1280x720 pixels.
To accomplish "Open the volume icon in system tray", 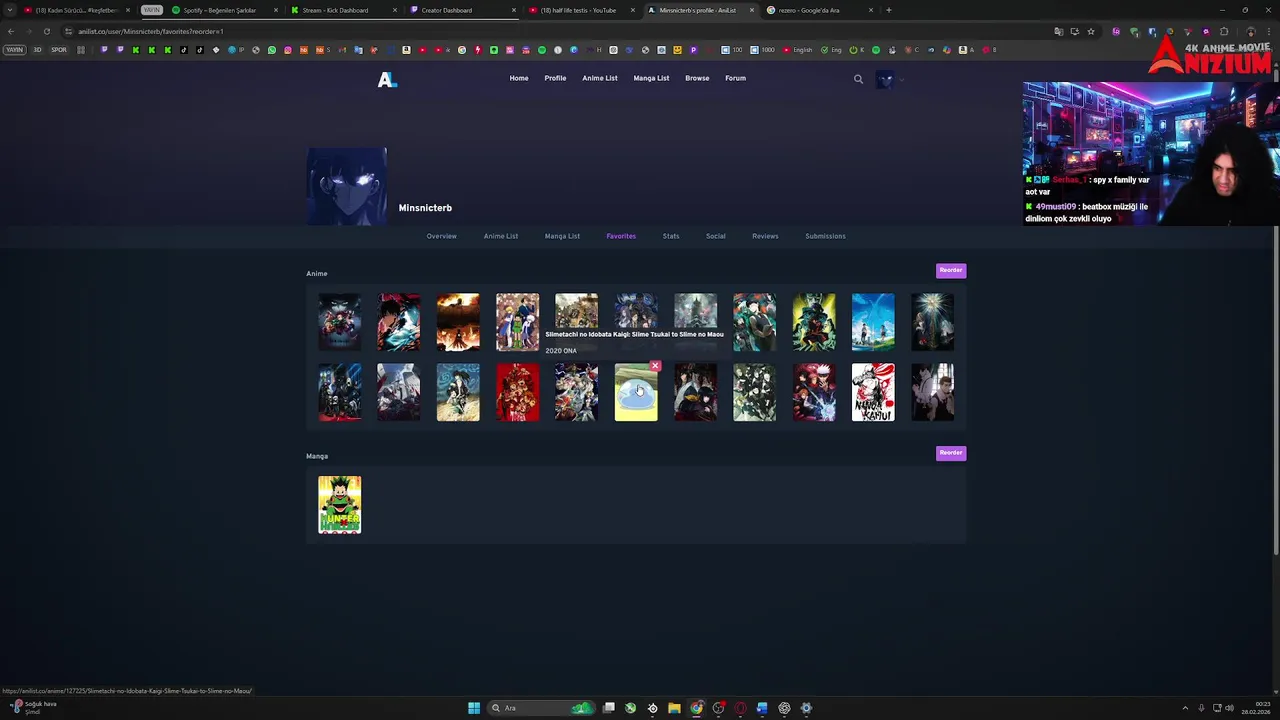I will 1229,708.
